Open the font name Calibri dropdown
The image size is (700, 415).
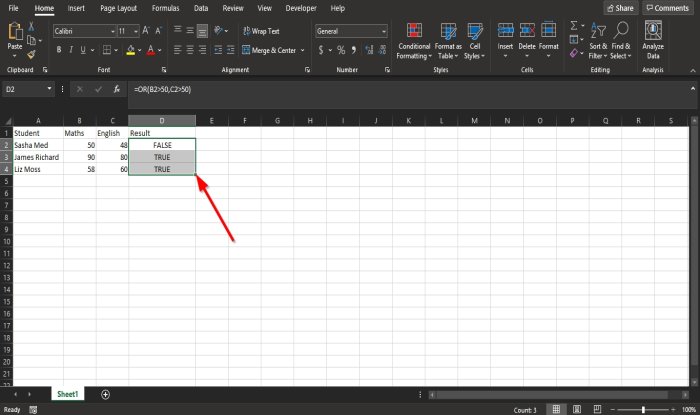pos(112,31)
